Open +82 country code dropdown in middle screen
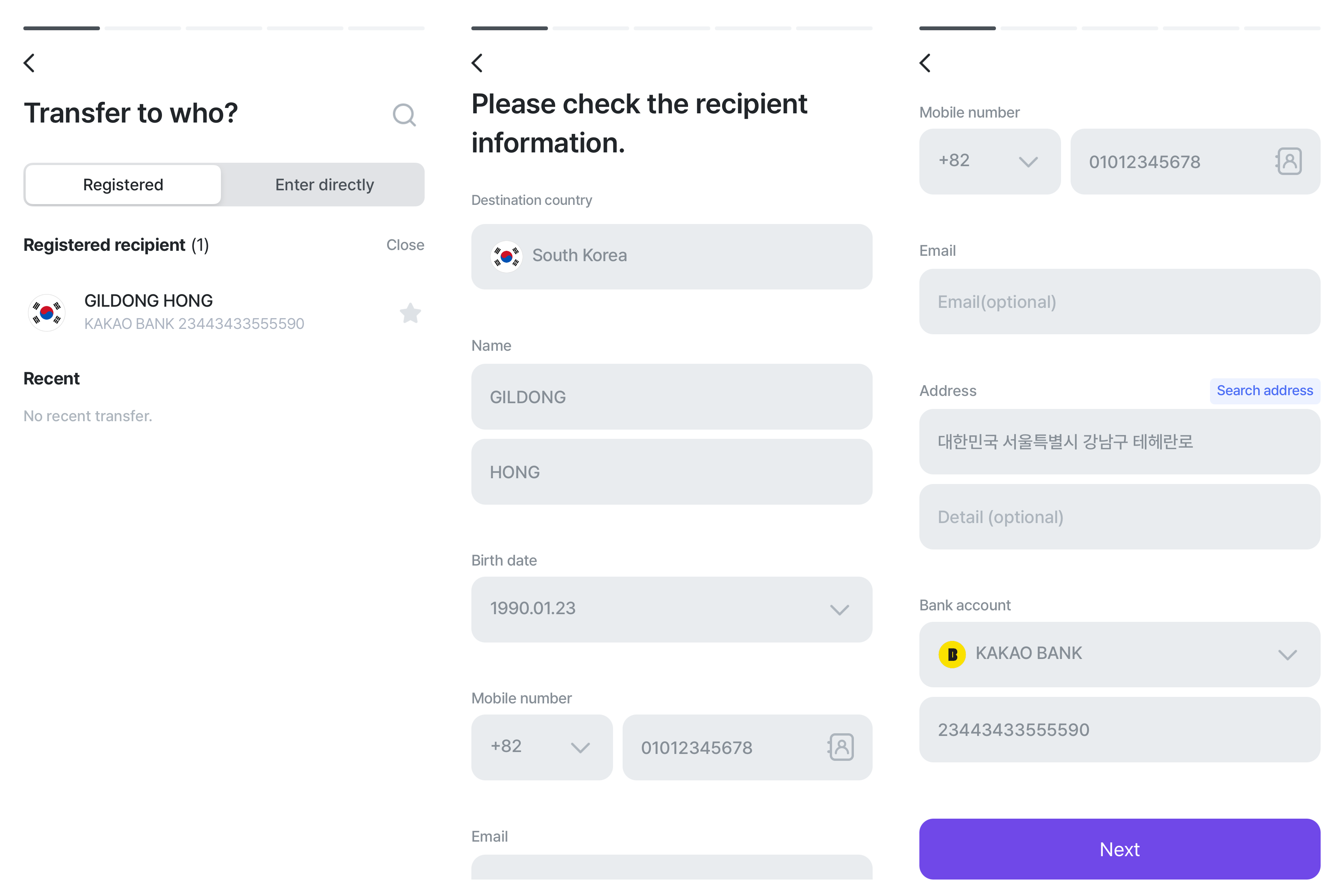Image resolution: width=1344 pixels, height=896 pixels. (542, 747)
